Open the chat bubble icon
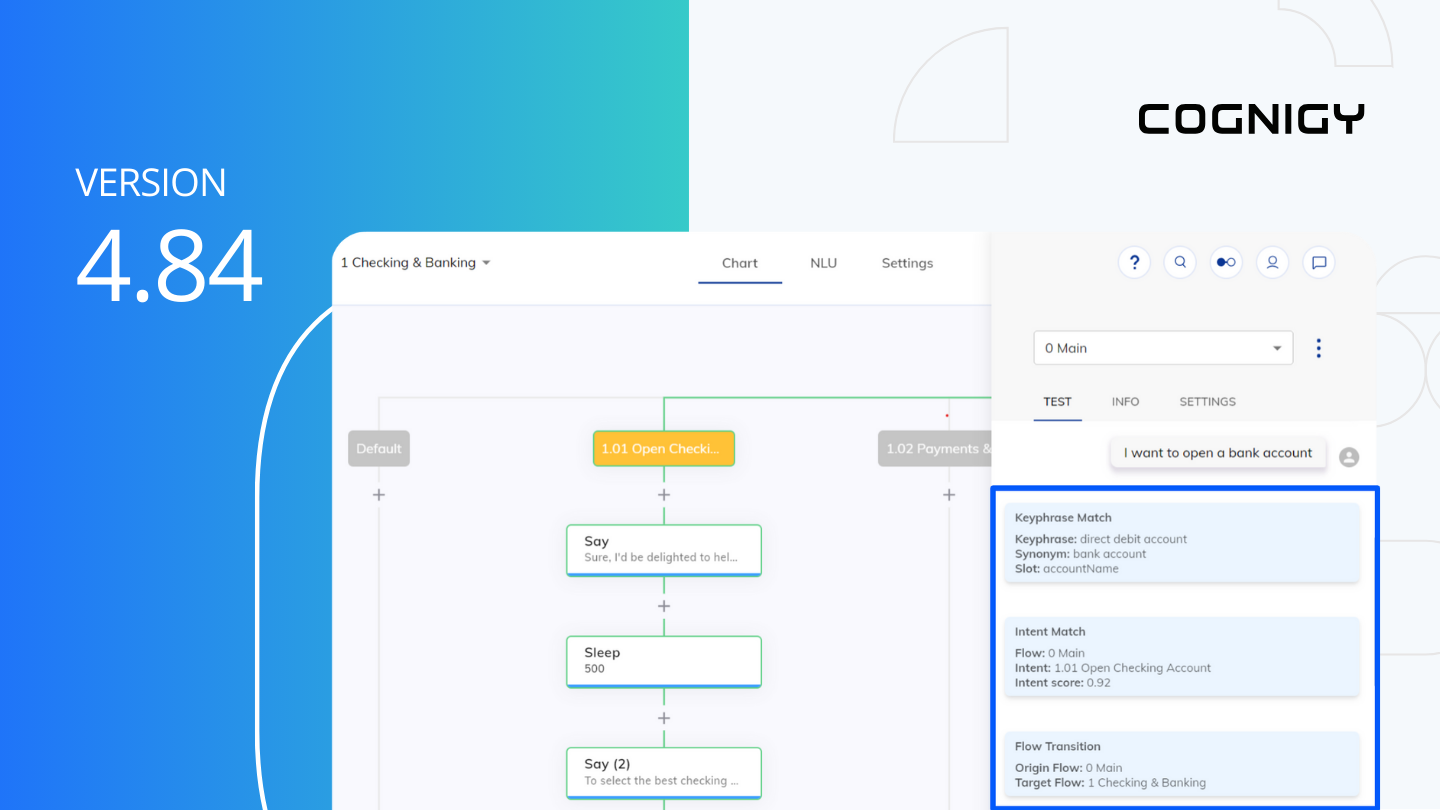Image resolution: width=1440 pixels, height=810 pixels. click(x=1319, y=262)
